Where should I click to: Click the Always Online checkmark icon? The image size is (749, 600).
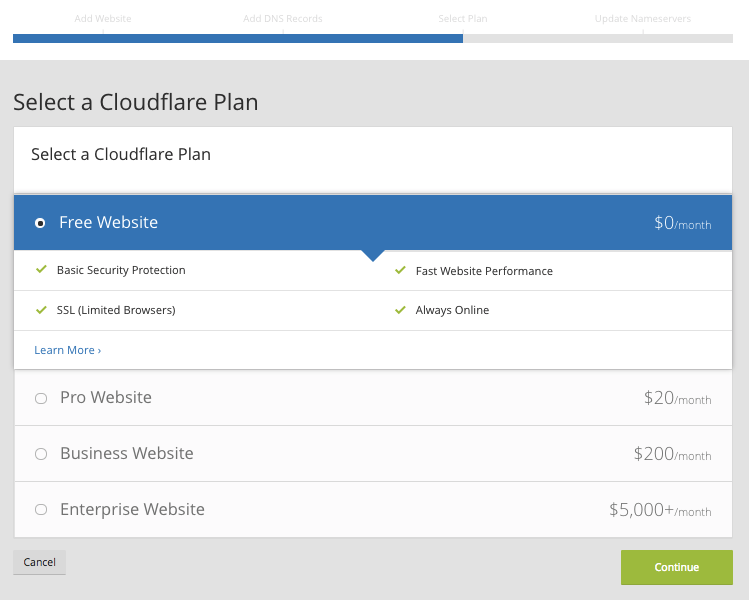point(400,310)
